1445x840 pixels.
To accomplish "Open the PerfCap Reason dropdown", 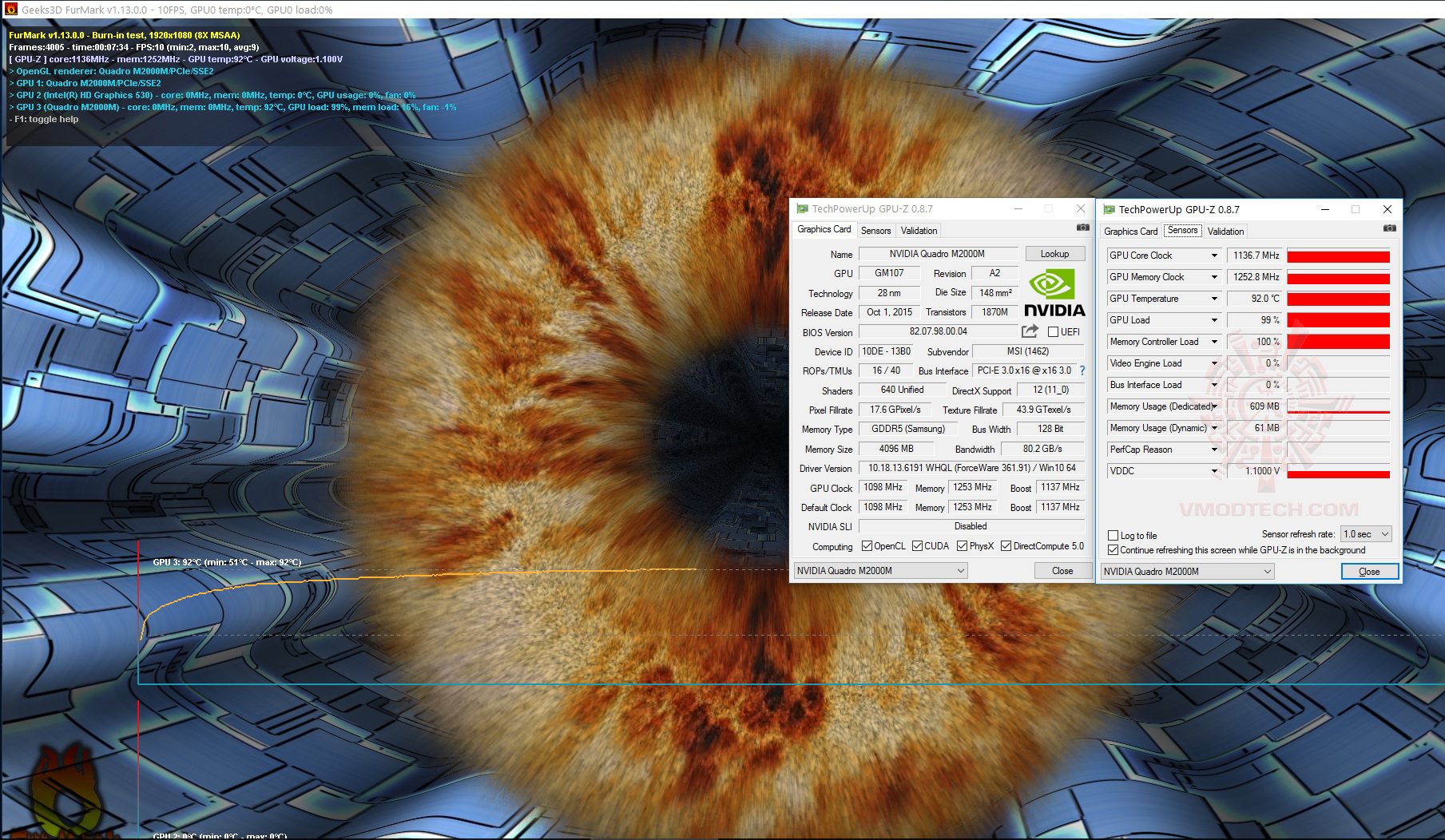I will 1214,450.
